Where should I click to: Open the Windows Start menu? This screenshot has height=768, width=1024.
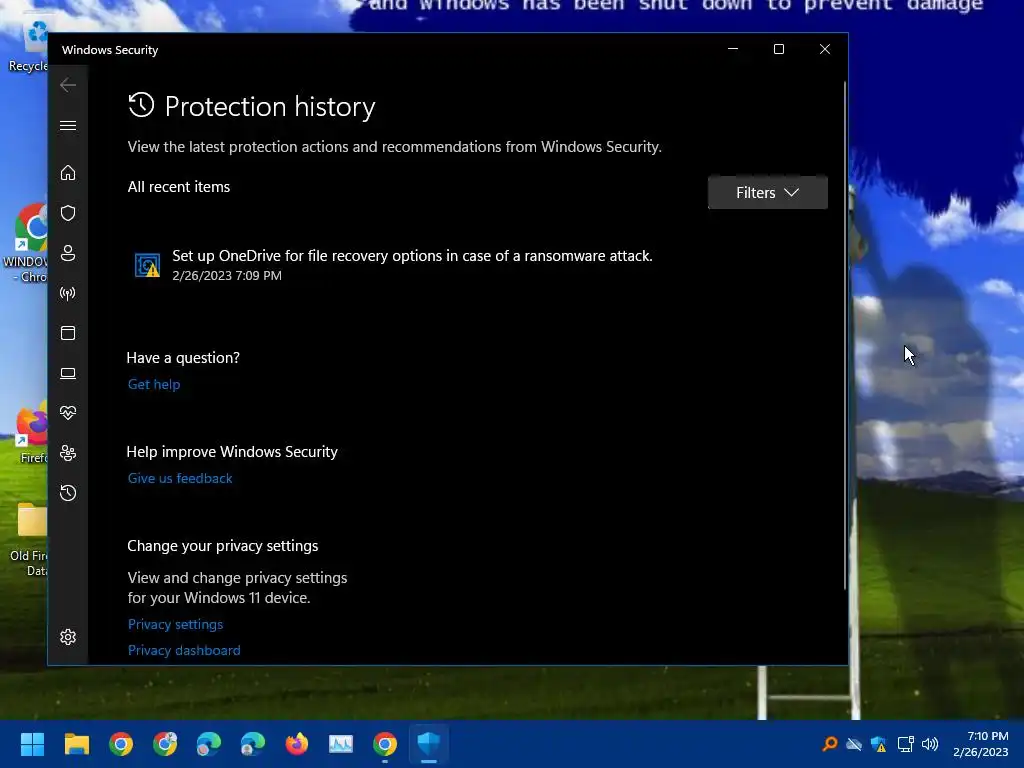32,744
